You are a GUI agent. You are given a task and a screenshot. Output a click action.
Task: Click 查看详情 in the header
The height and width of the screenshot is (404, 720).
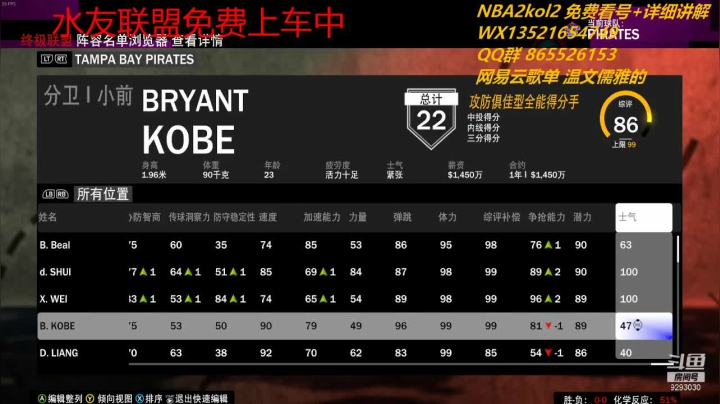[x=197, y=41]
